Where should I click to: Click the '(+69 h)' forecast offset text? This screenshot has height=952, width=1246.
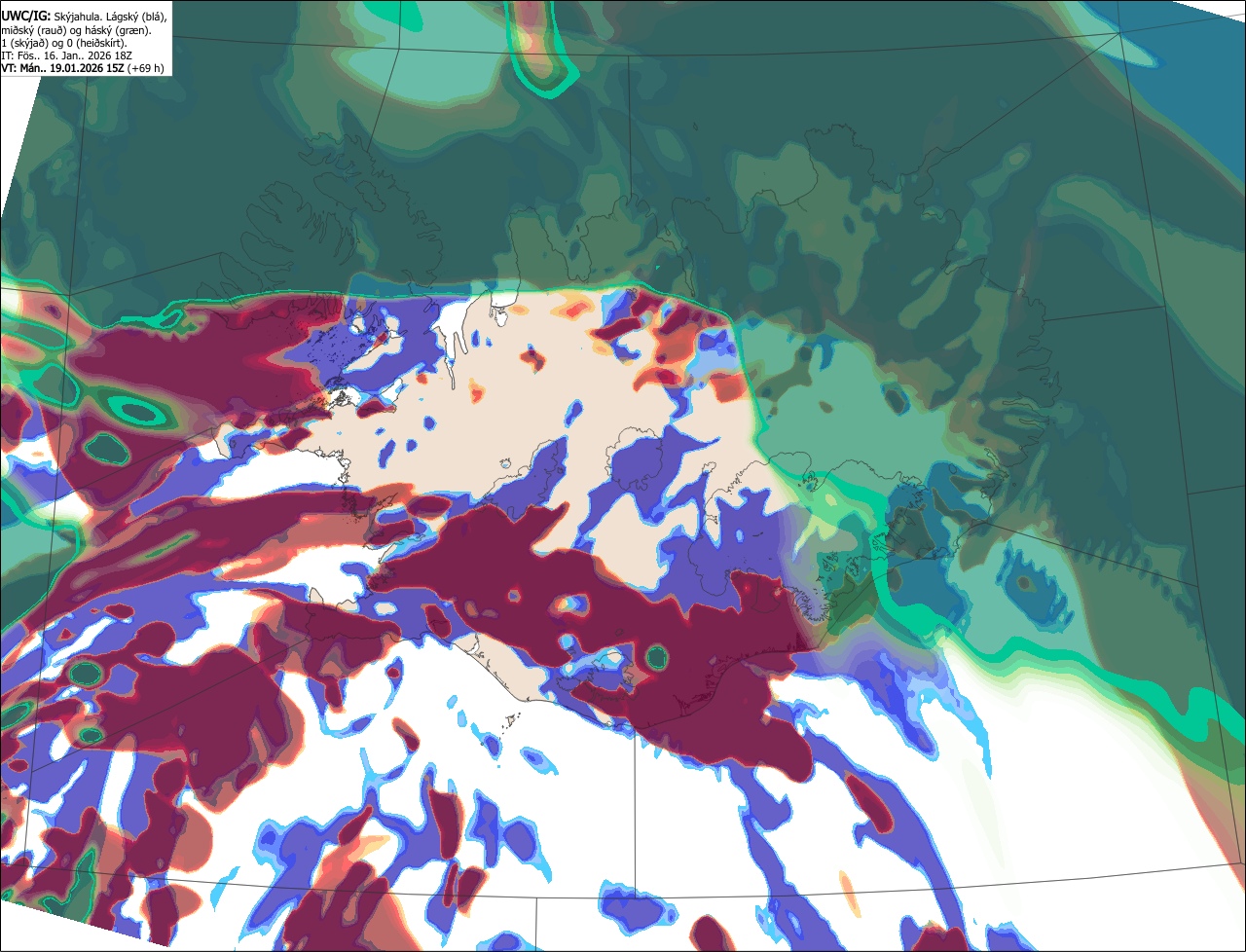pyautogui.click(x=147, y=68)
